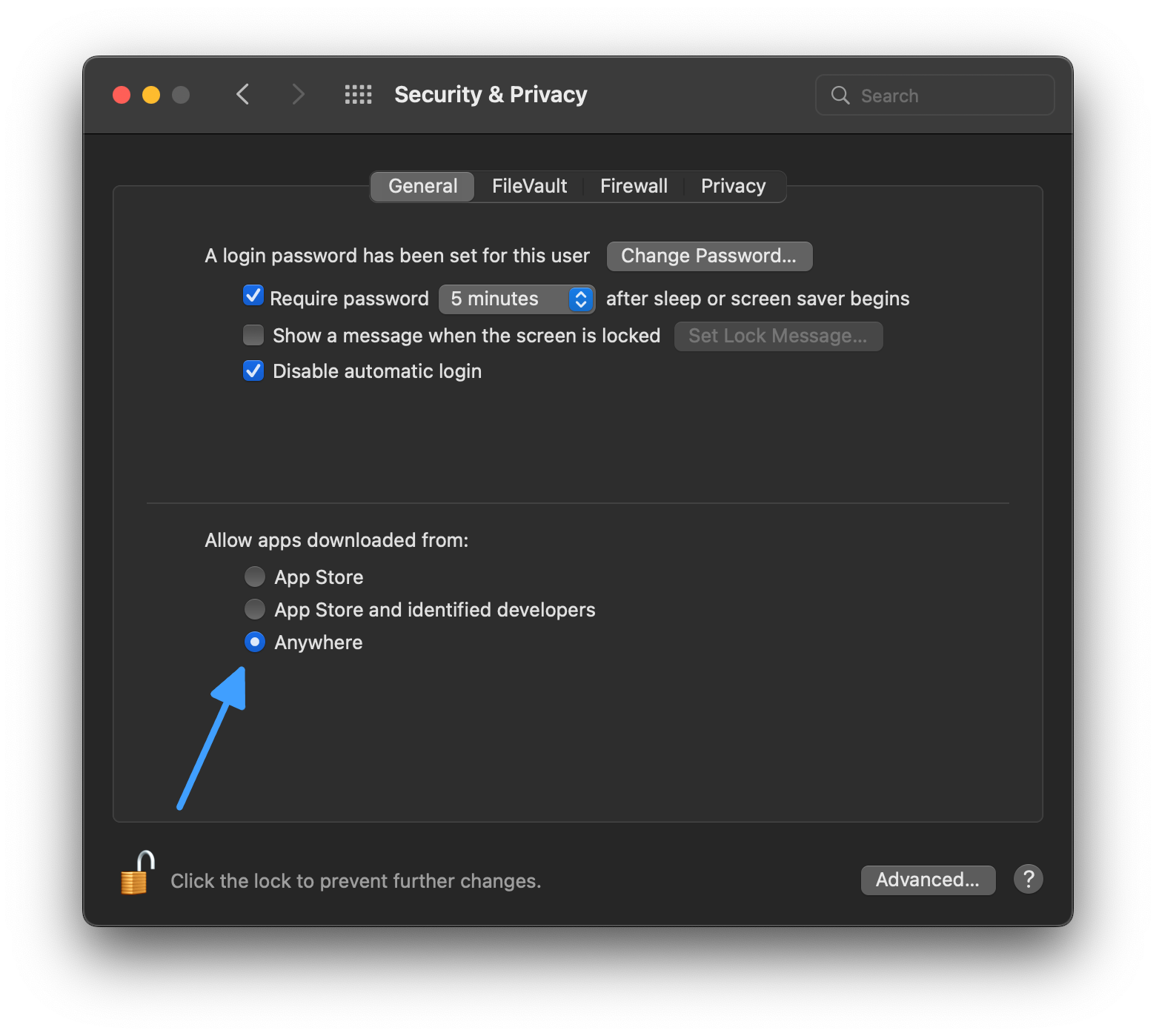This screenshot has width=1156, height=1036.
Task: Click the Change Password button
Action: [708, 256]
